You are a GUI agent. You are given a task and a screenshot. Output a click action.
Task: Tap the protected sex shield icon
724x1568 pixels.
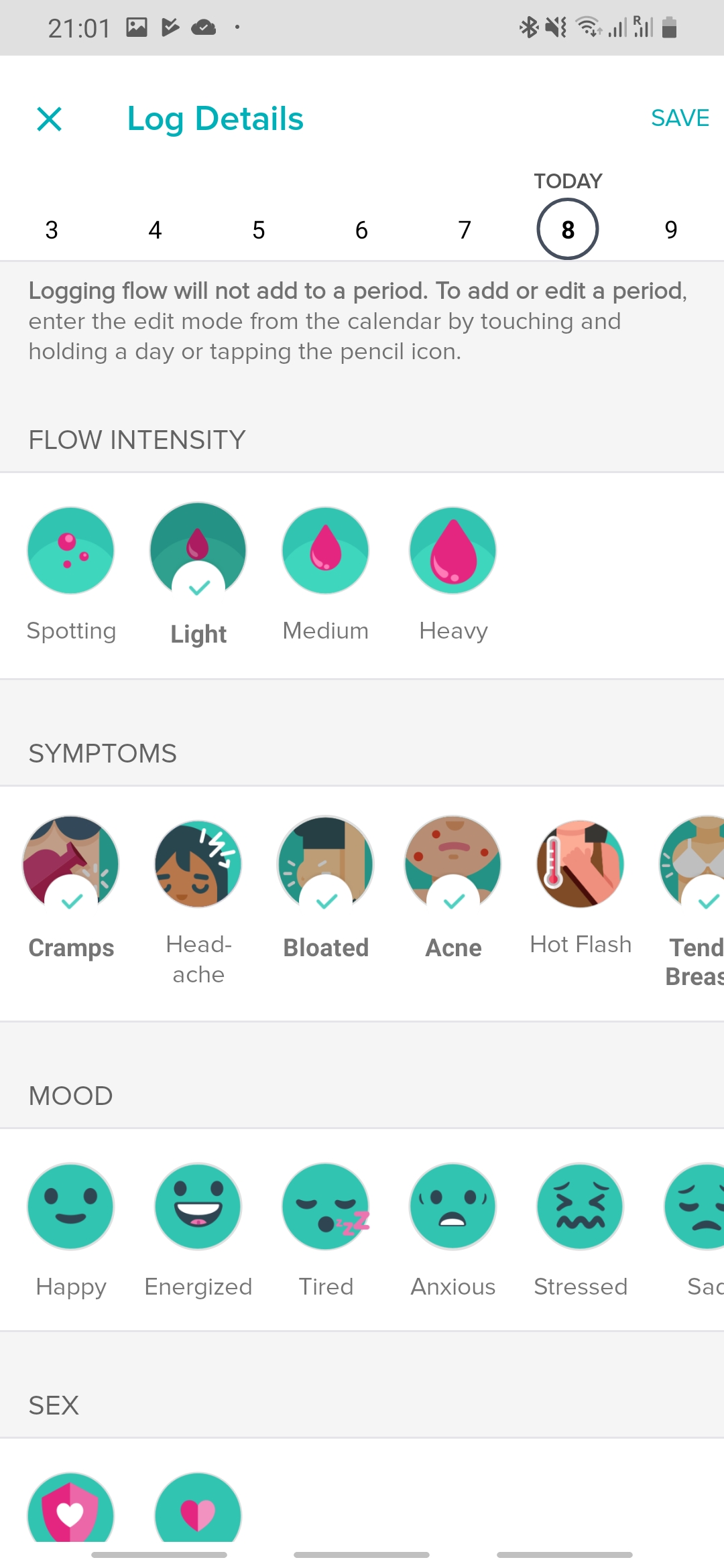pos(70,1511)
